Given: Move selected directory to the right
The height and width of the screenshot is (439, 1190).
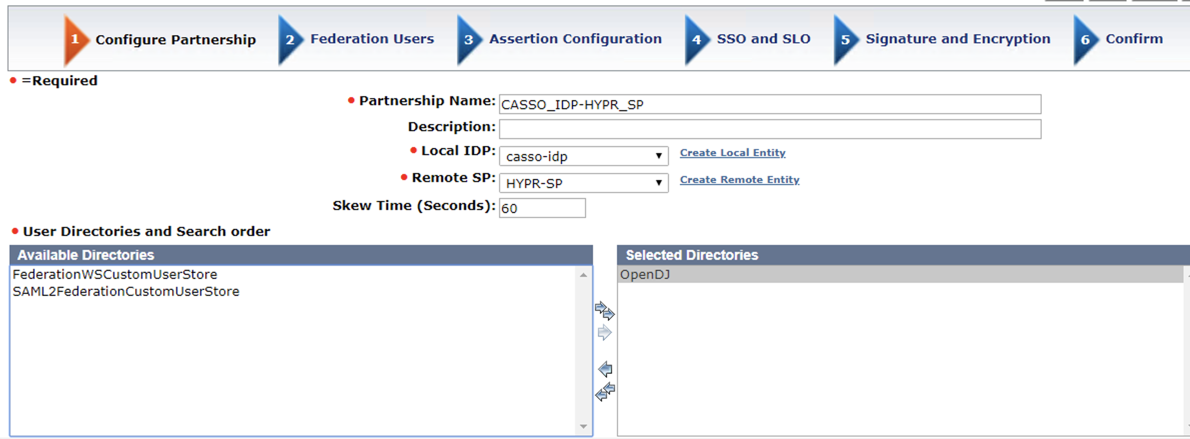Looking at the screenshot, I should tap(605, 332).
